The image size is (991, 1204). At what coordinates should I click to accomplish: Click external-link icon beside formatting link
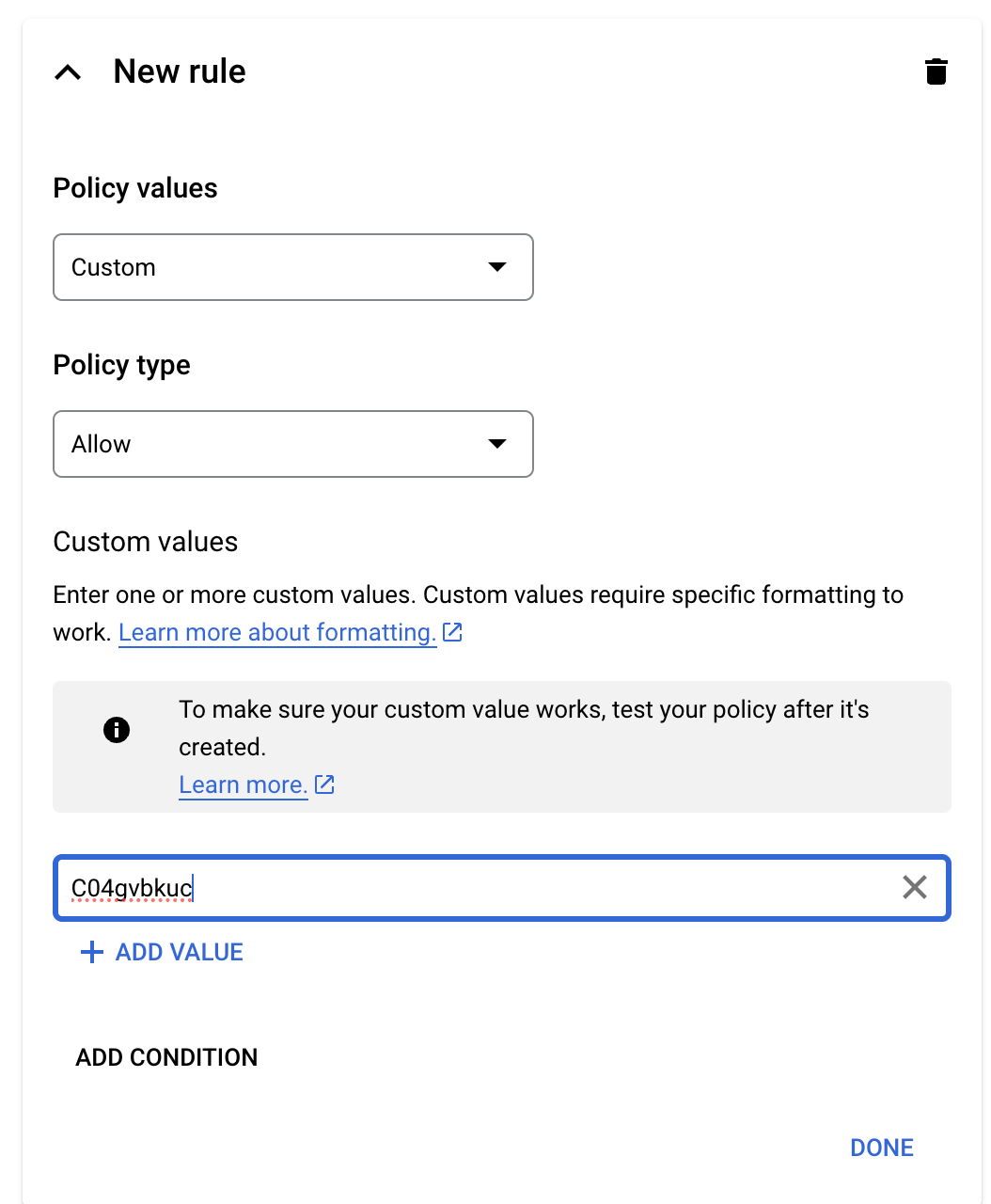[452, 632]
